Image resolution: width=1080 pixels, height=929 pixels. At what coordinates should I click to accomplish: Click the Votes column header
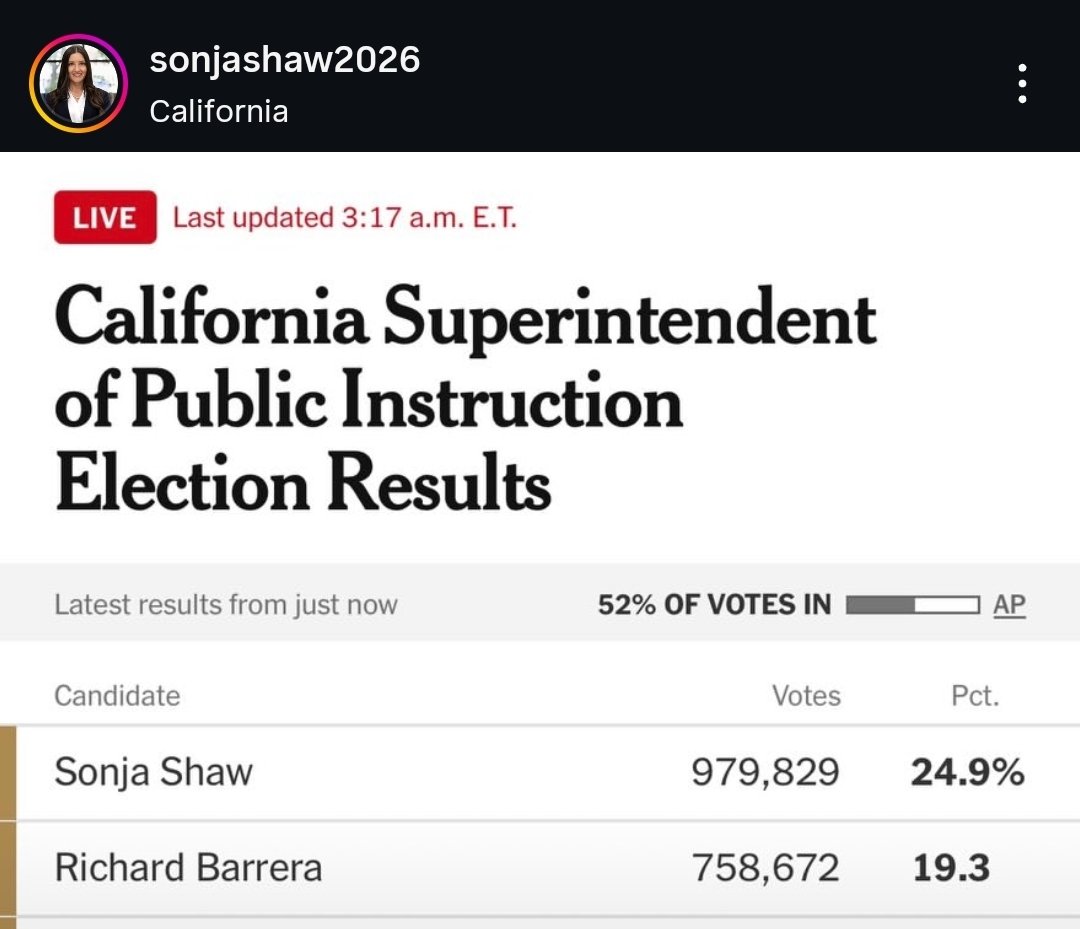coord(807,696)
